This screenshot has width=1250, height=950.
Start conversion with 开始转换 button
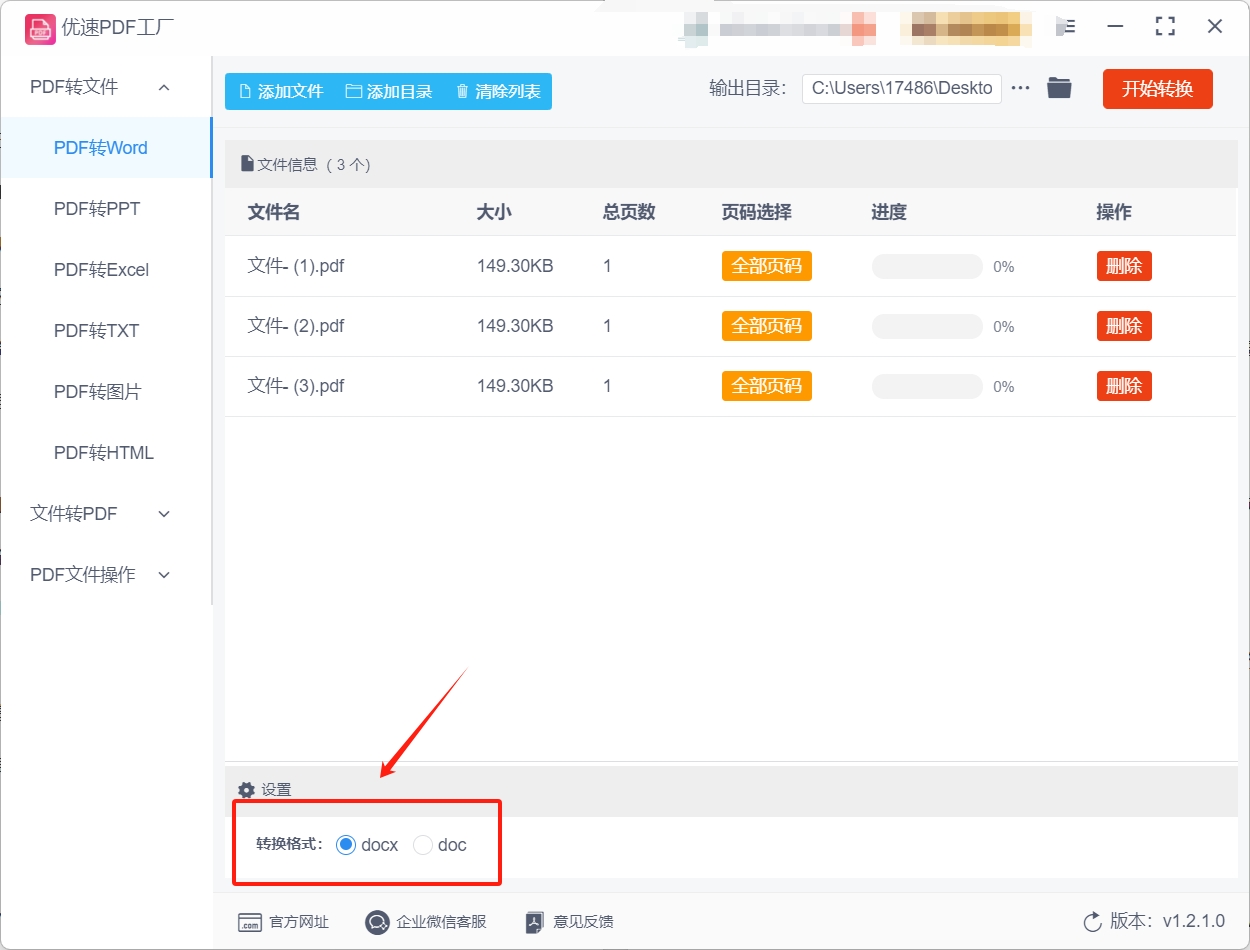(x=1157, y=88)
